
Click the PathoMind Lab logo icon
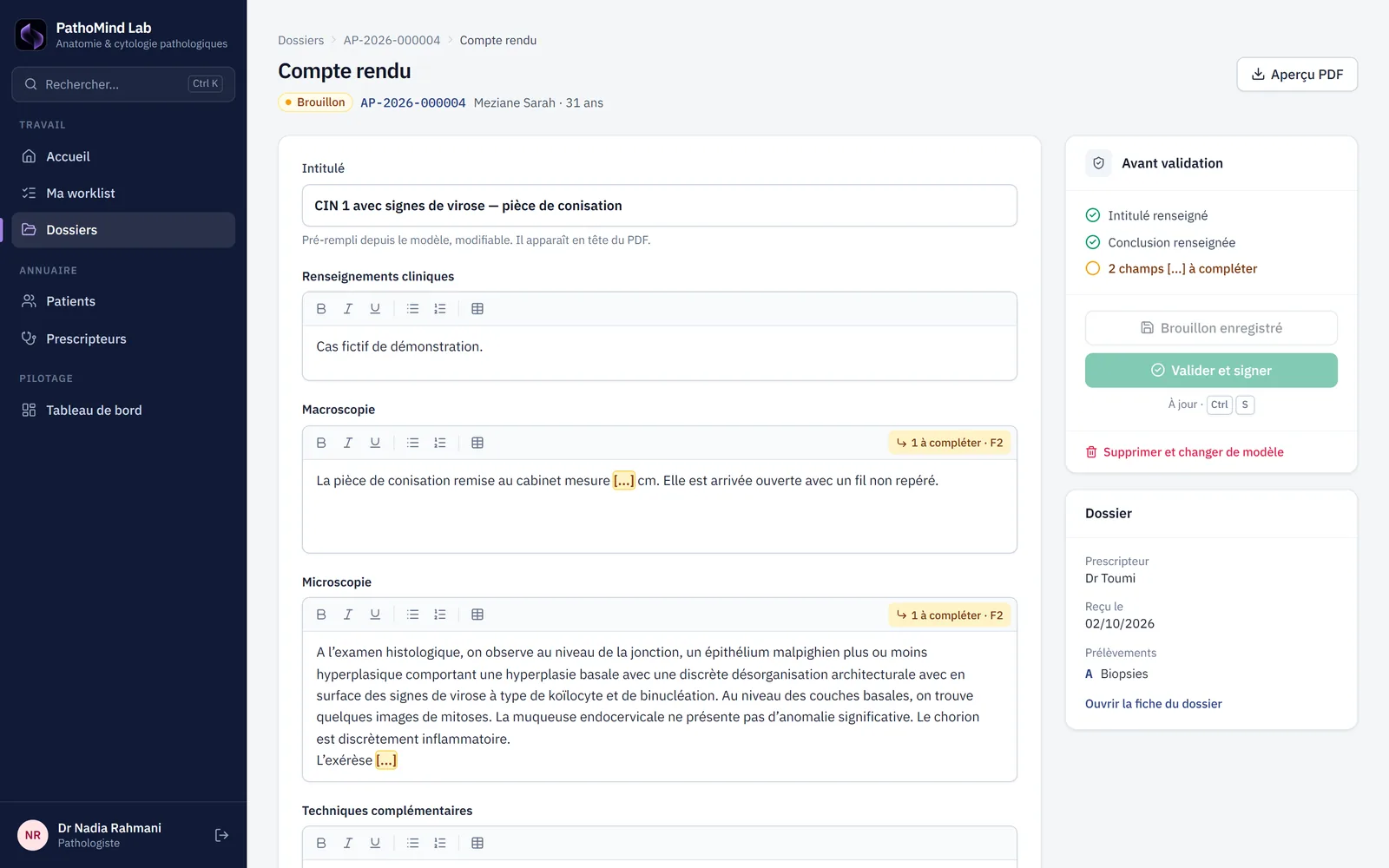(x=31, y=35)
